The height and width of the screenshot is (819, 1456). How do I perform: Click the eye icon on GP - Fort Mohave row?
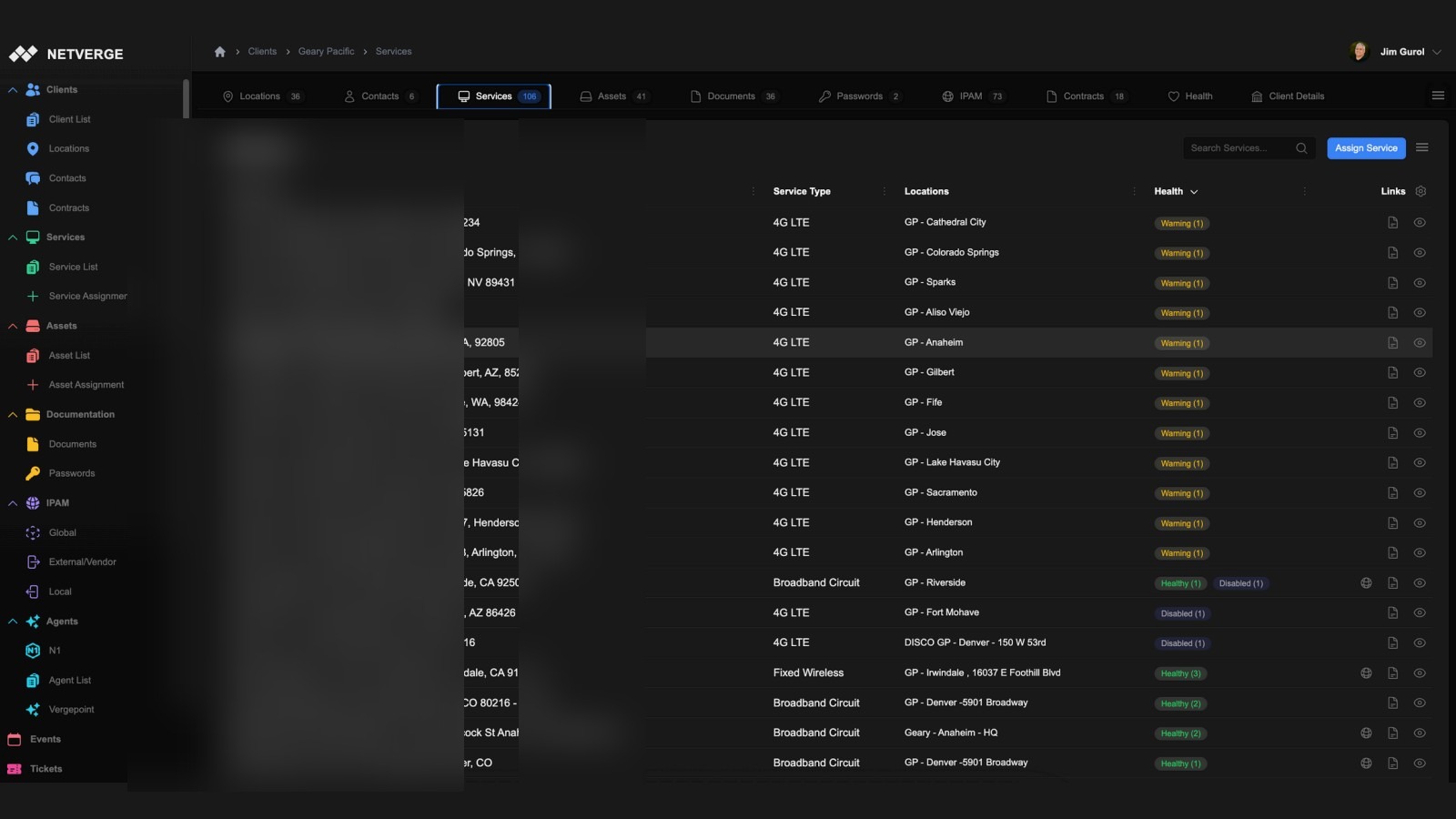pos(1420,612)
